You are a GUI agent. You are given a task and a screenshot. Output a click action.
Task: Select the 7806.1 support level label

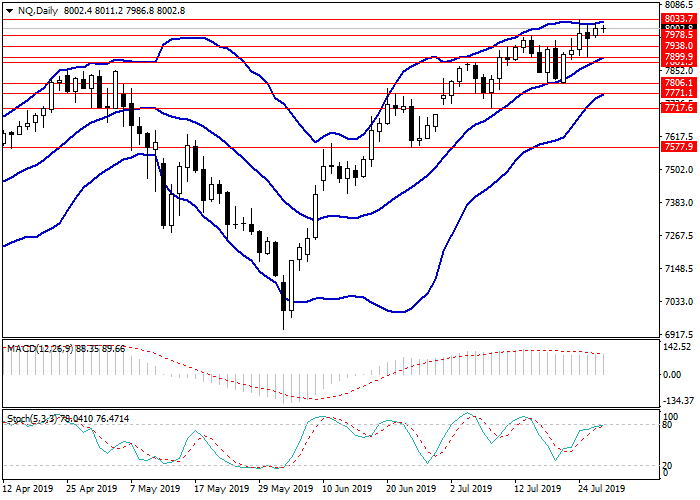679,83
